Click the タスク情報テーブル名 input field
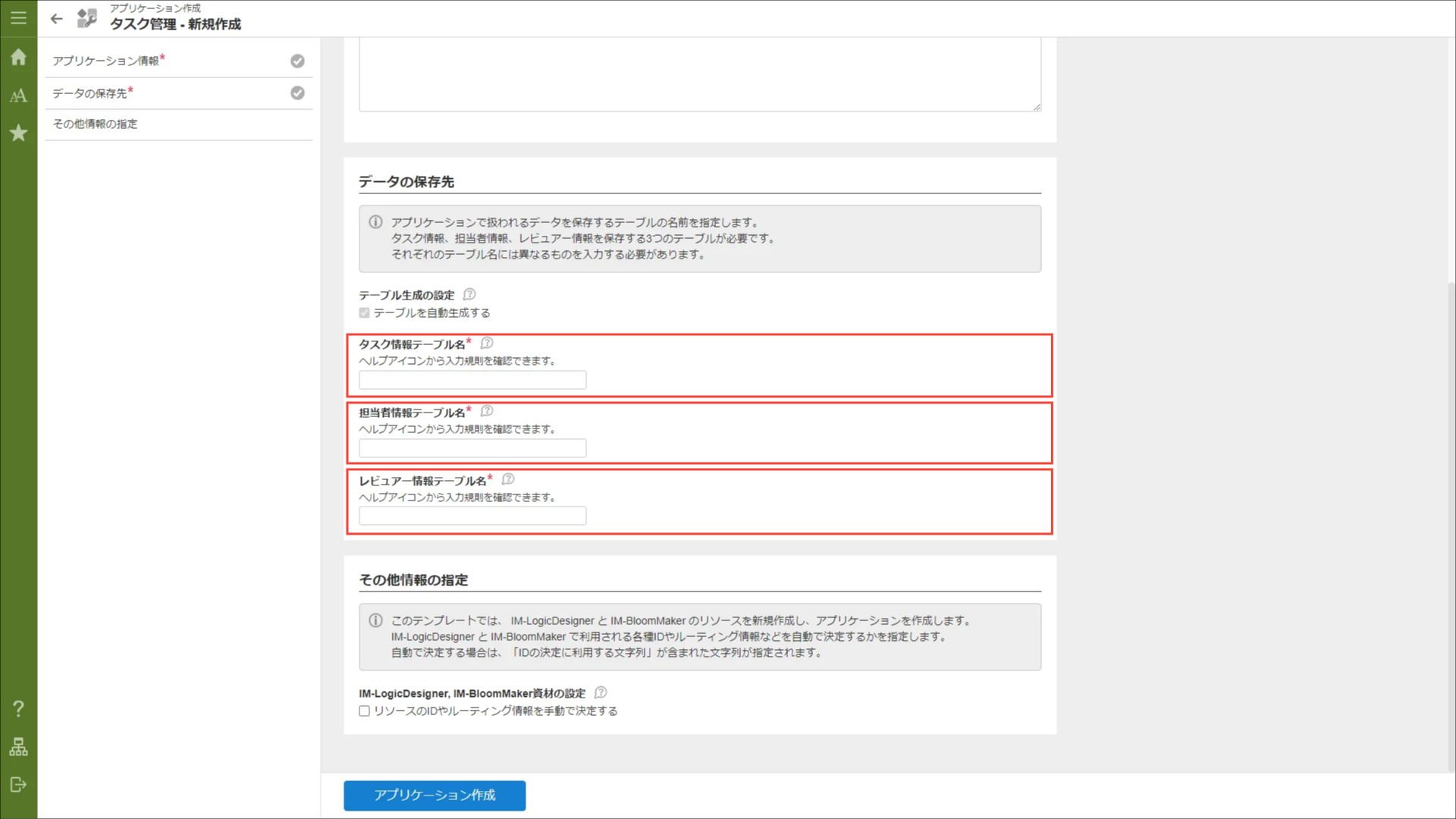This screenshot has width=1456, height=819. coord(472,380)
